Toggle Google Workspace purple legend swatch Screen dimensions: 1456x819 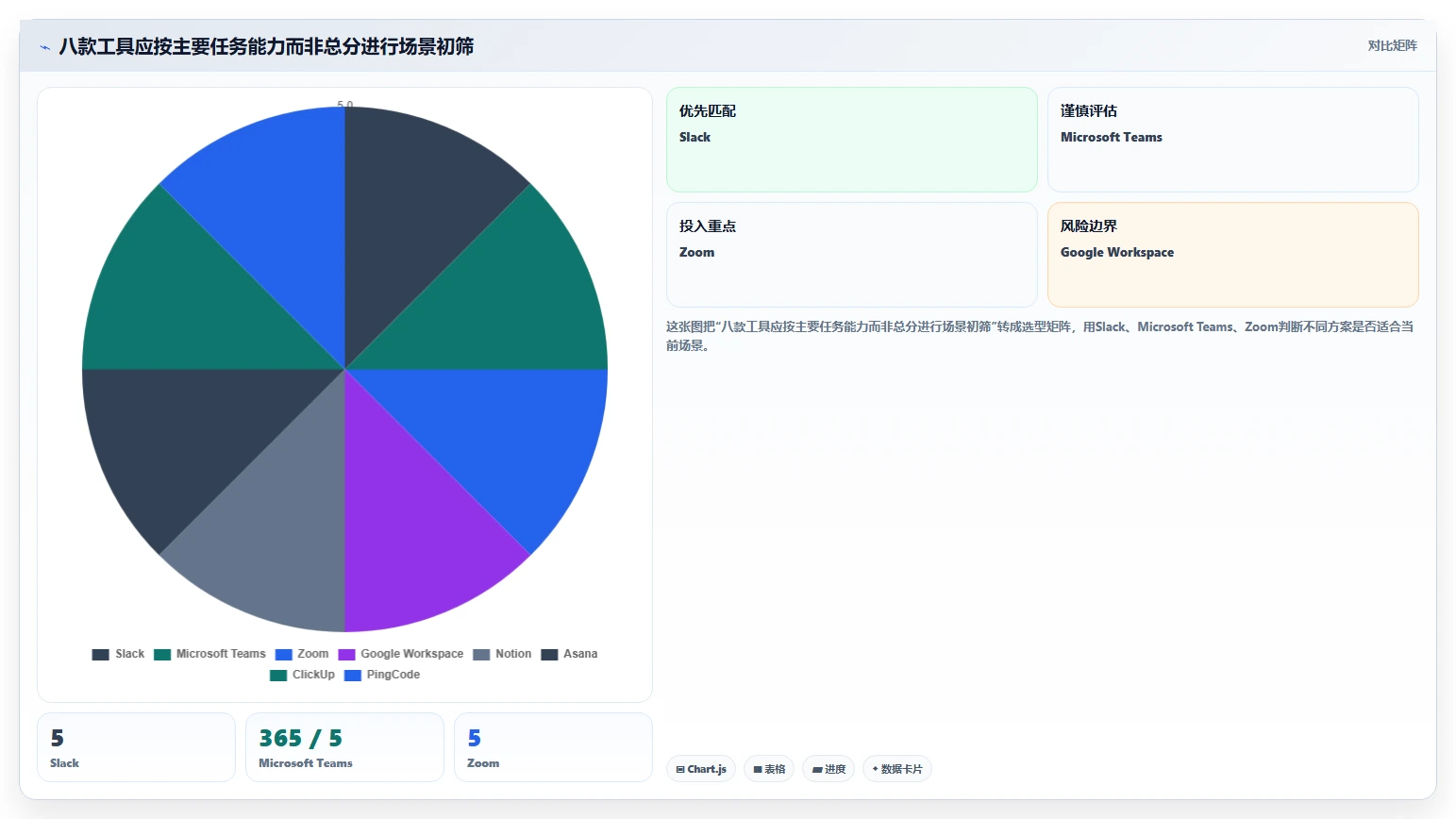[x=346, y=654]
